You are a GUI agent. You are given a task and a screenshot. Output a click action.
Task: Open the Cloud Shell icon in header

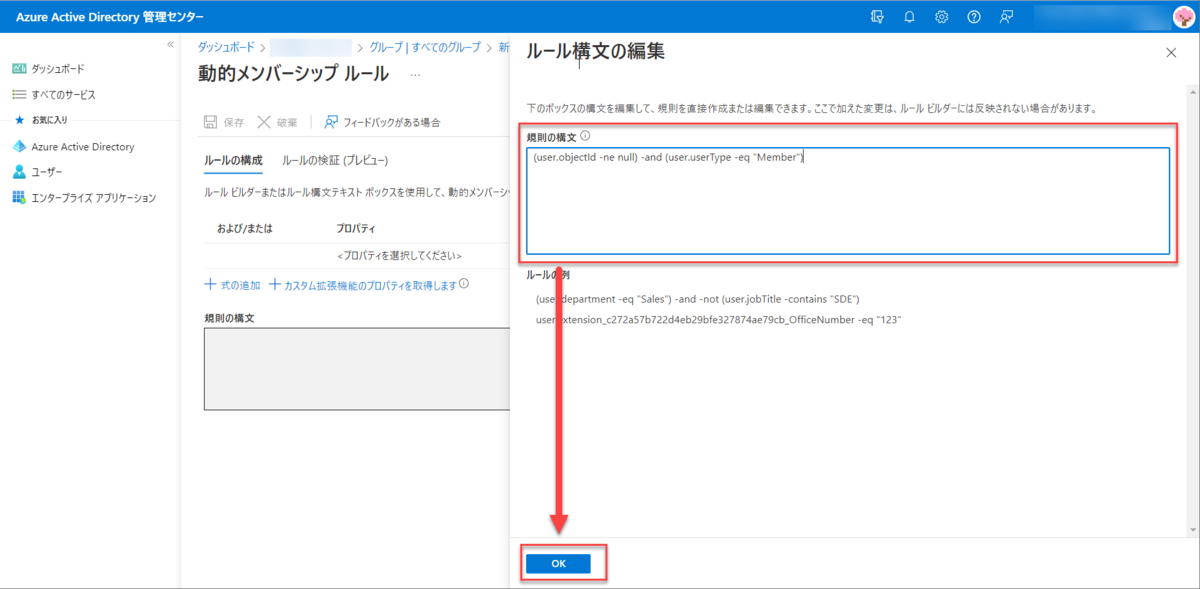(x=878, y=16)
